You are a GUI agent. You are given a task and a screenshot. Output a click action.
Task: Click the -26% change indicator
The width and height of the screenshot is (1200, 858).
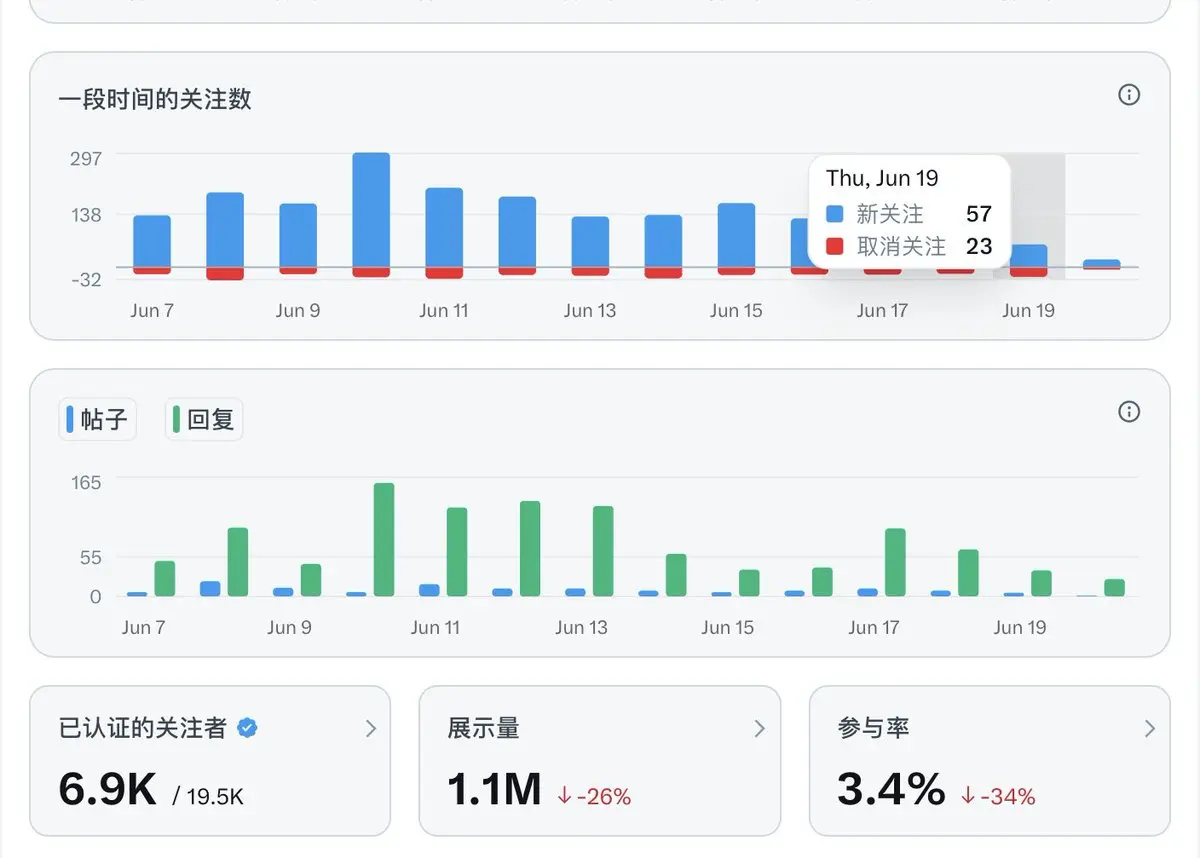tap(594, 797)
